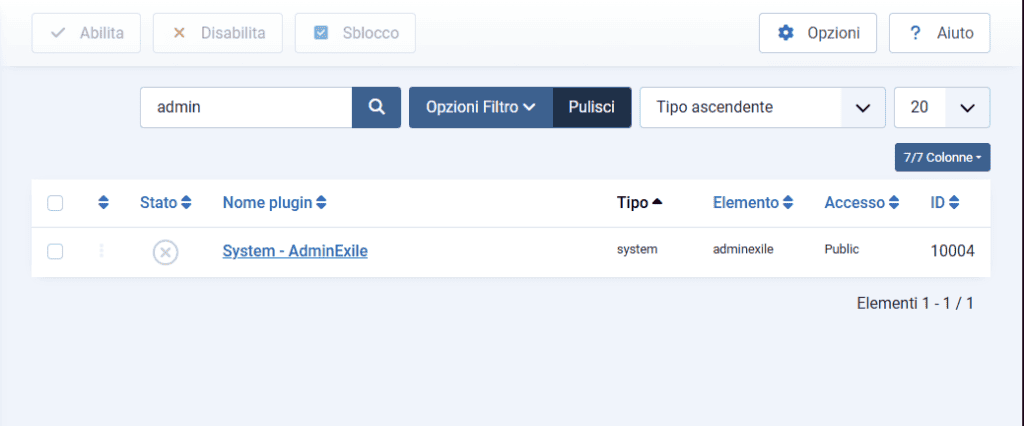Open the 7/7 Colonne column selector

click(x=942, y=157)
